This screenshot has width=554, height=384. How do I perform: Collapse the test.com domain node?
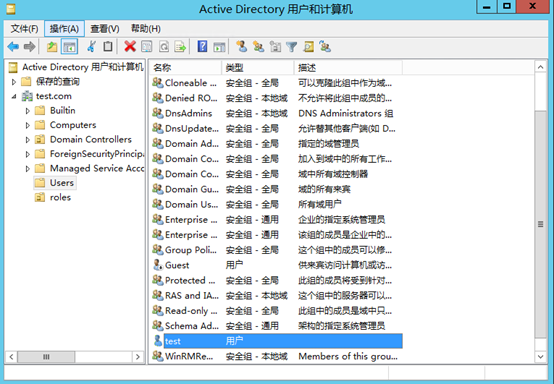click(x=14, y=96)
